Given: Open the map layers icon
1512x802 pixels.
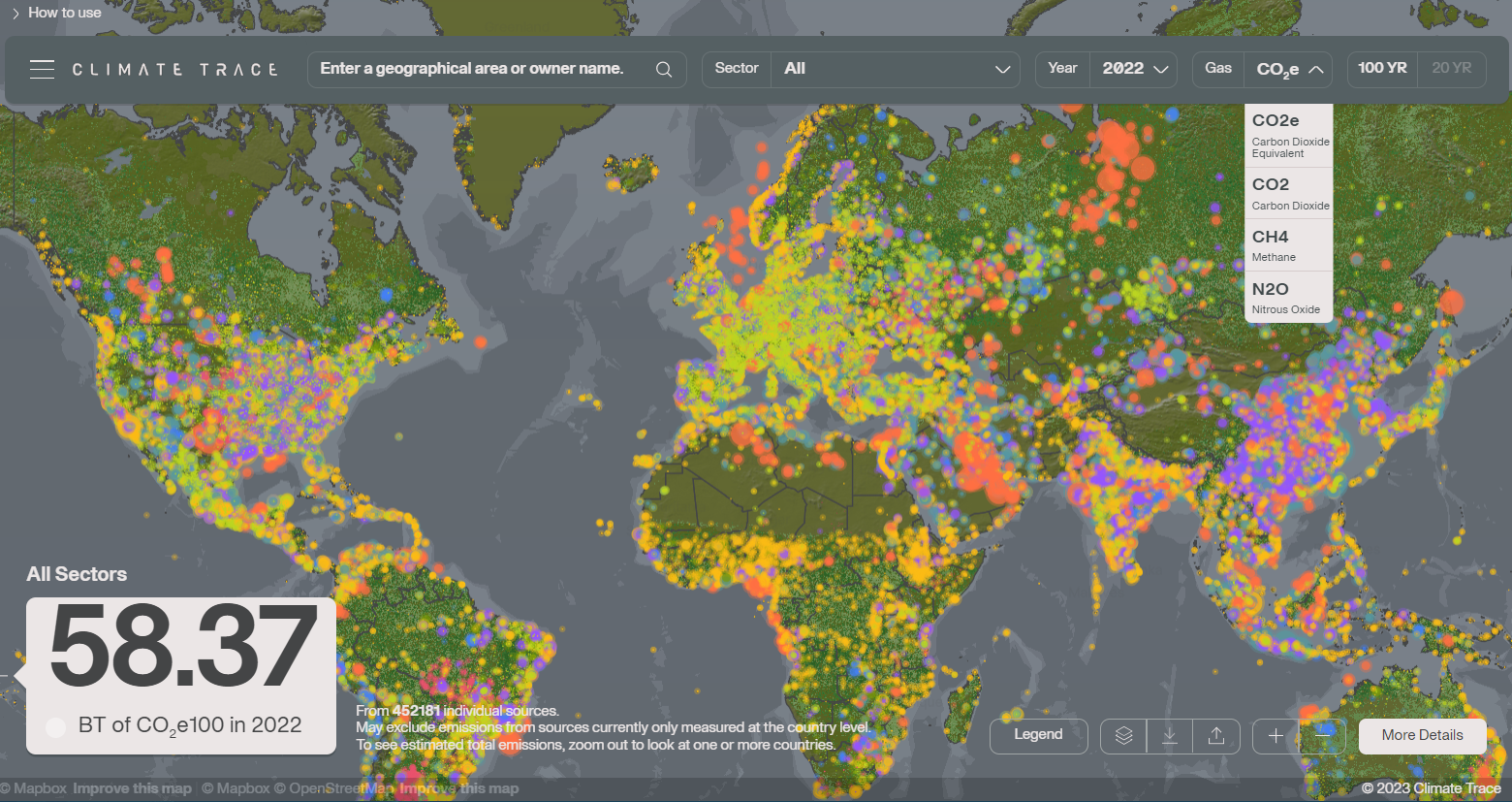Looking at the screenshot, I should 1124,736.
